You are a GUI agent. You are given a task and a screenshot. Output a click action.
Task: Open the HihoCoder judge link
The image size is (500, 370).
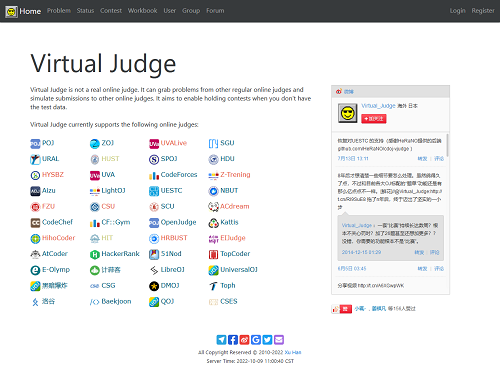coord(58,238)
